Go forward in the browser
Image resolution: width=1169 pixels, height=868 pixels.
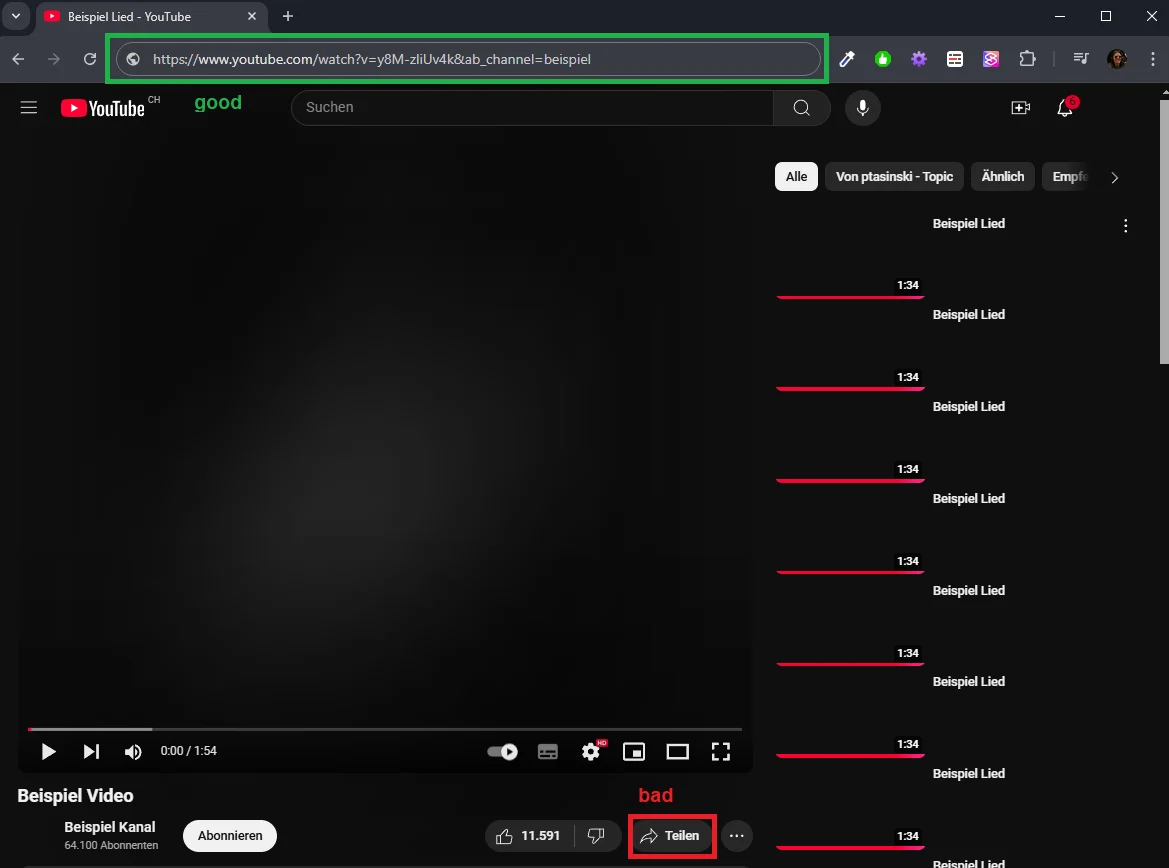click(x=54, y=59)
